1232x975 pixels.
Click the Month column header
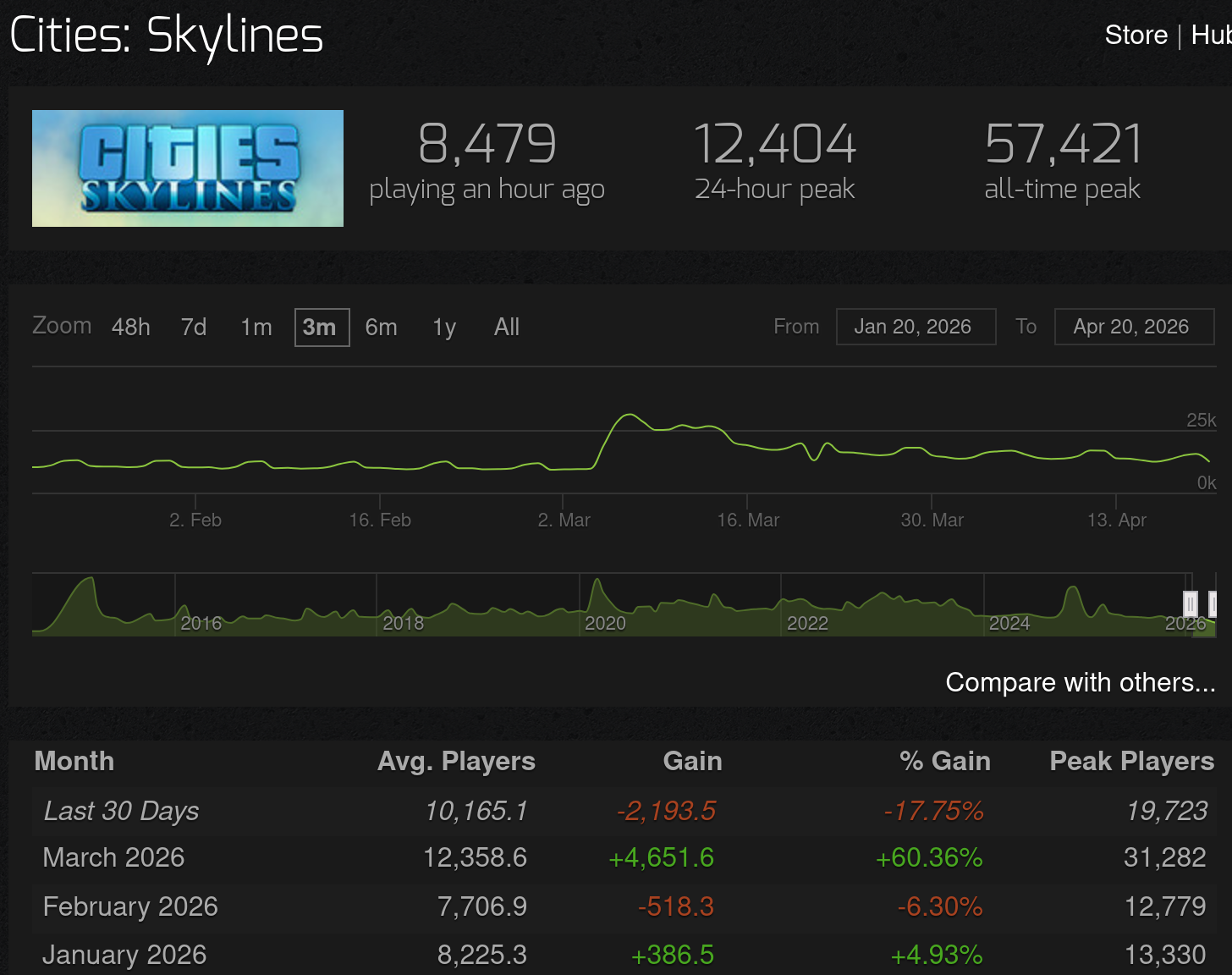74,761
